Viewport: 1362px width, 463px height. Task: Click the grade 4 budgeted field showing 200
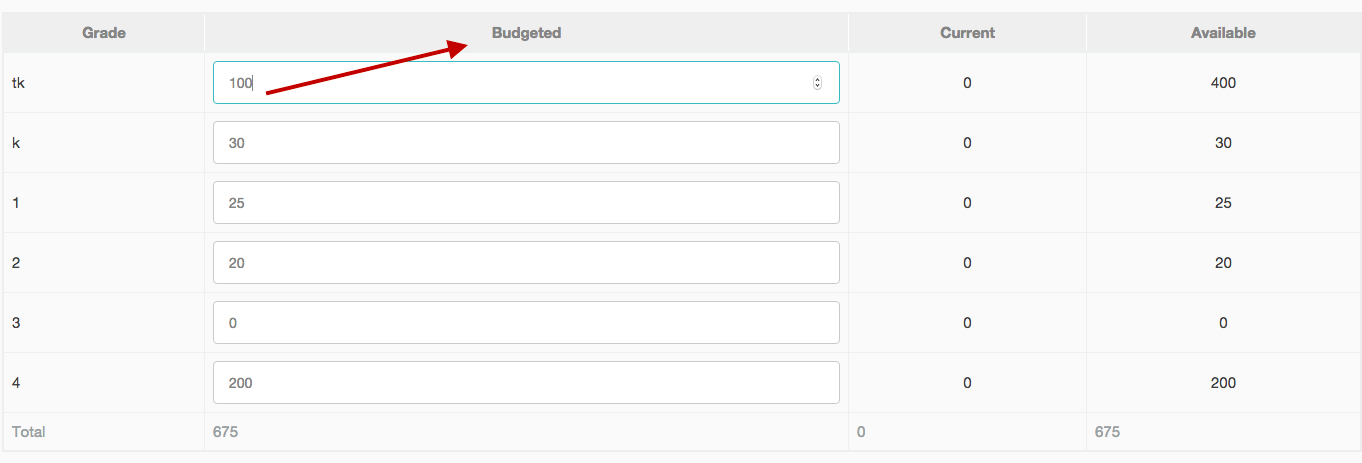click(x=526, y=383)
